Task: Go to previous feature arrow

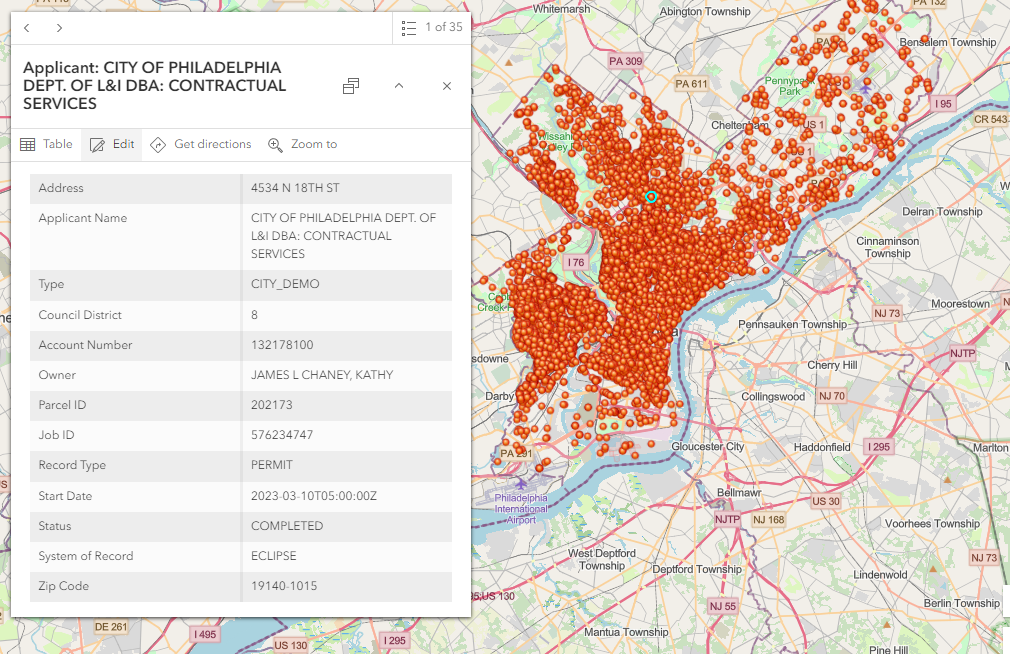Action: click(27, 28)
